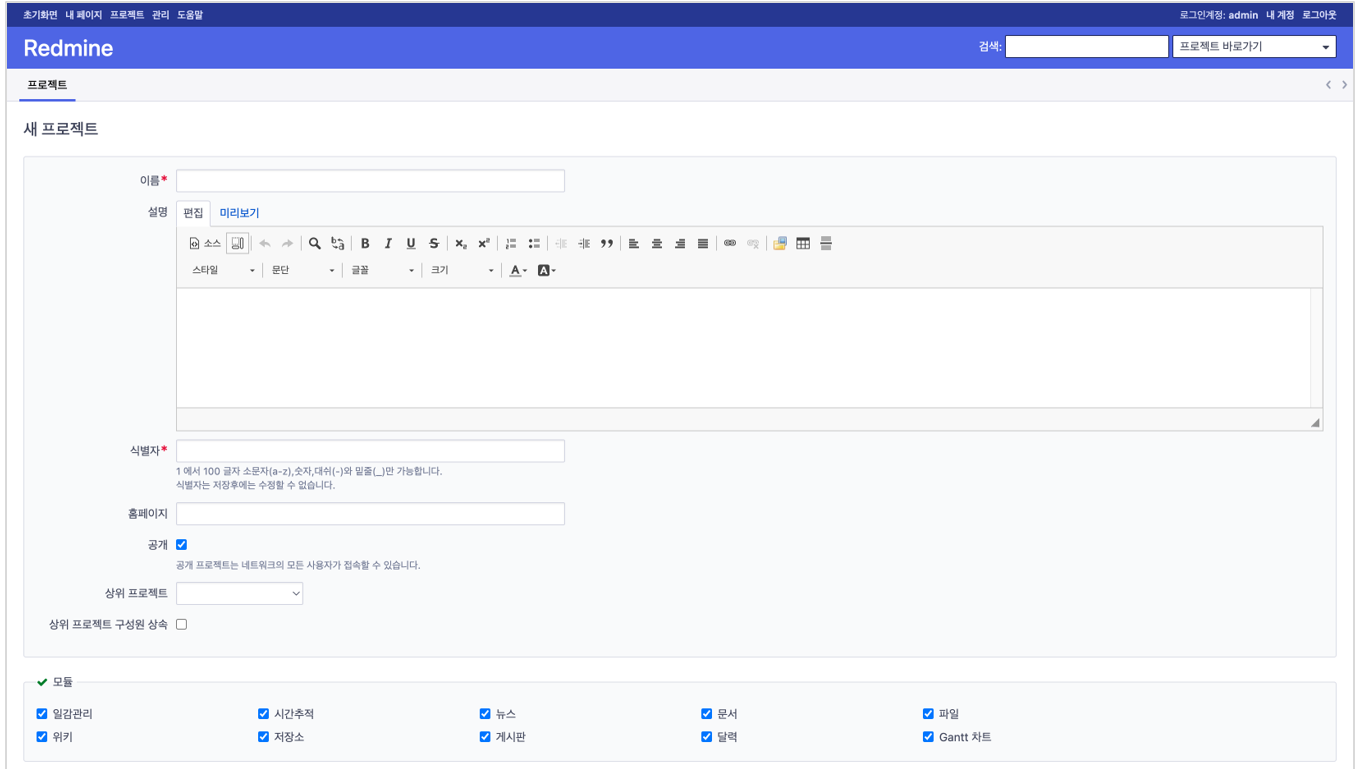Insert a numbered list
The image size is (1356, 769).
coord(511,243)
